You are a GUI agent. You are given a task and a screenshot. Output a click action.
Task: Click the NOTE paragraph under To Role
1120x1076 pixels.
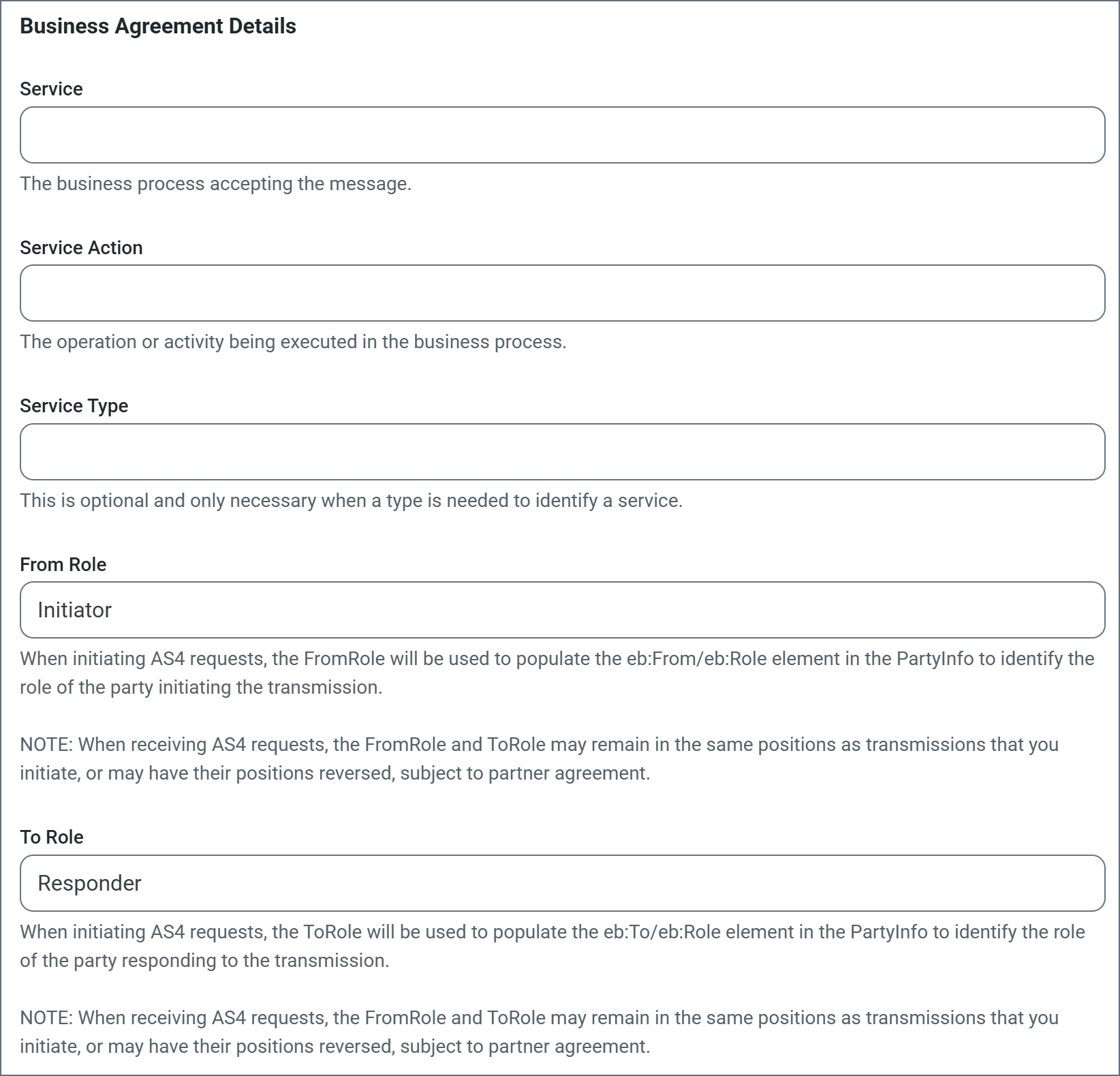coord(539,1032)
